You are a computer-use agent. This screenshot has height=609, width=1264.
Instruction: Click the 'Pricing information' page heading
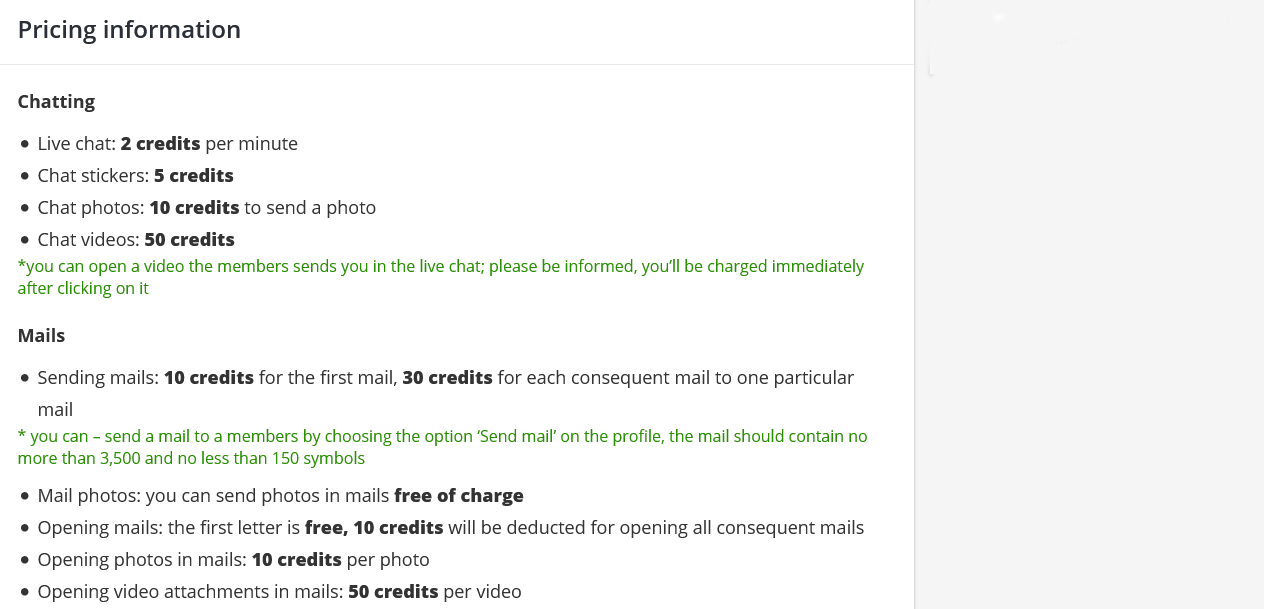(x=129, y=30)
